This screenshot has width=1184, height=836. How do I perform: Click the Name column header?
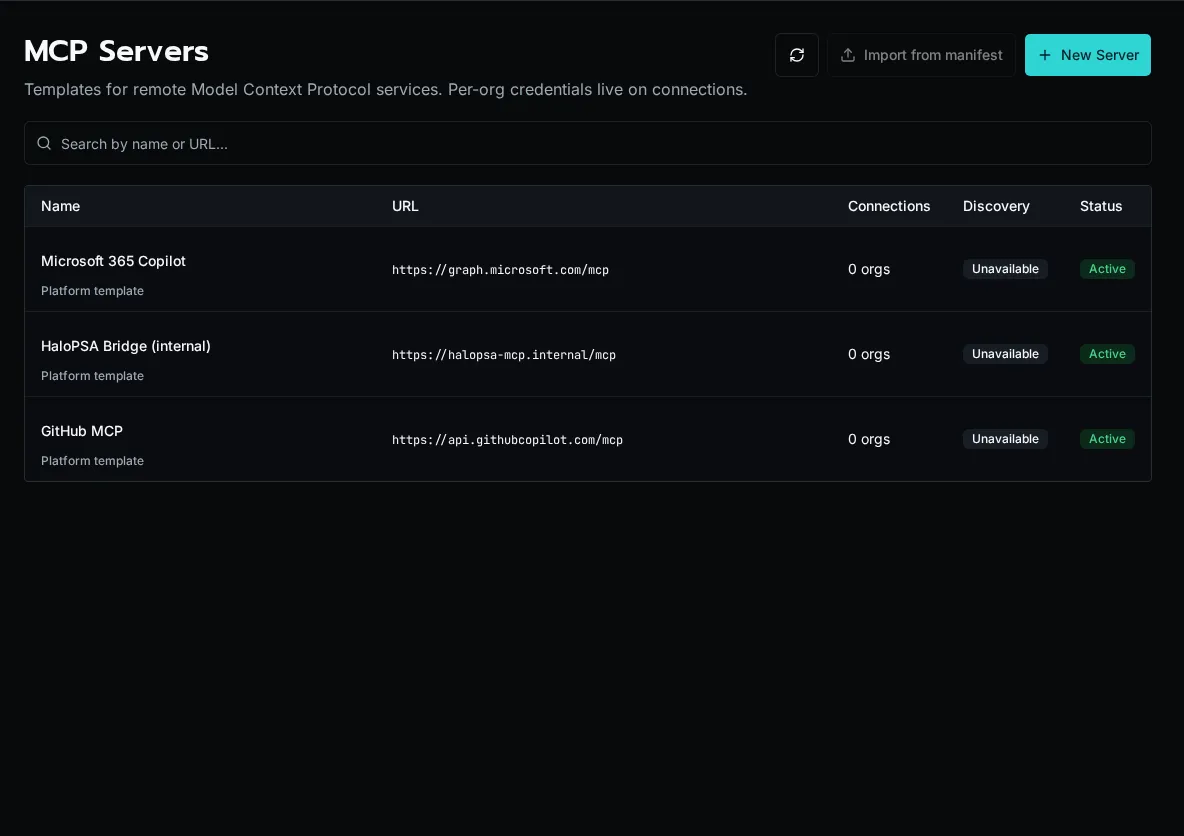click(x=60, y=206)
